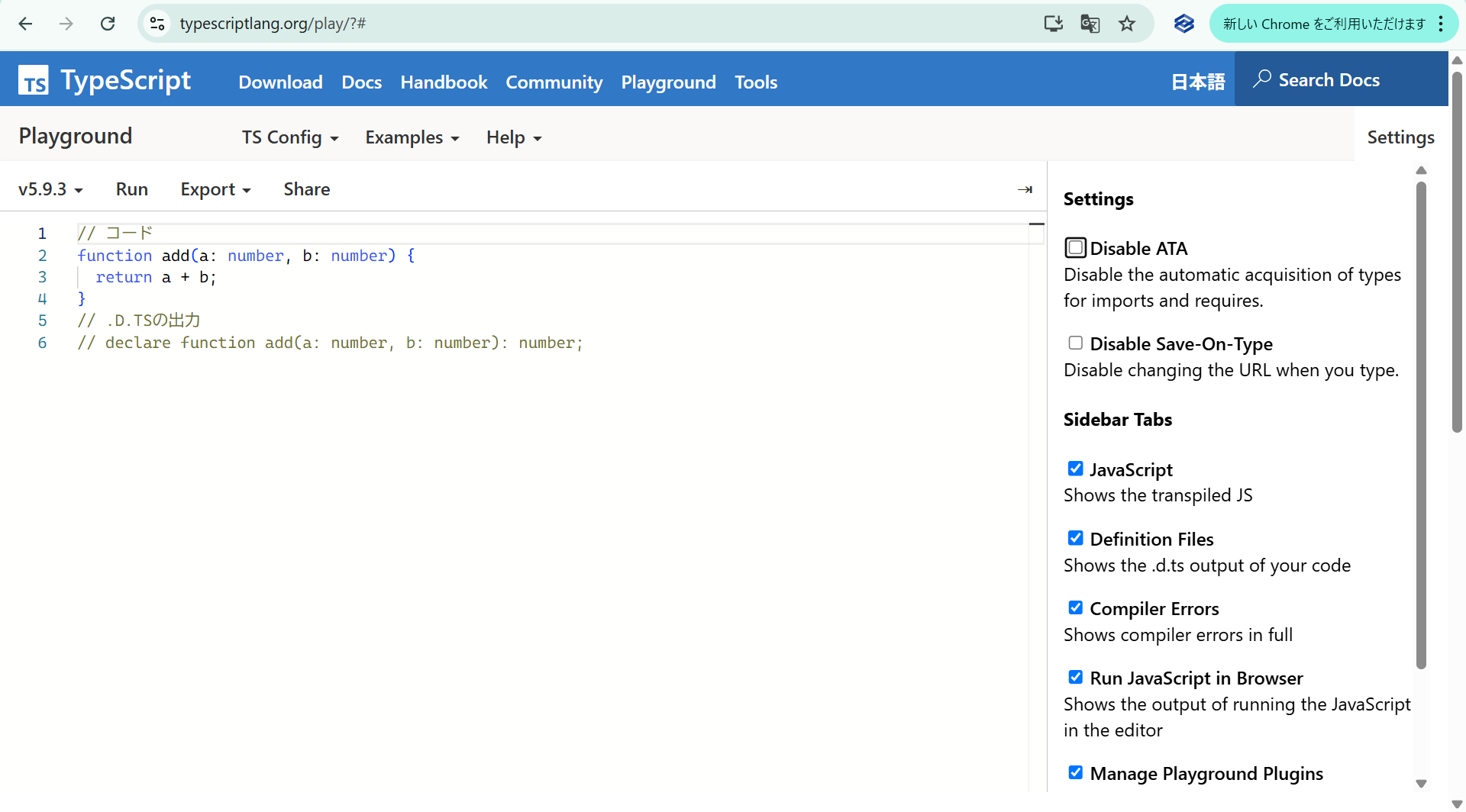
Task: Click the TypeScript TS logo icon
Action: (34, 80)
